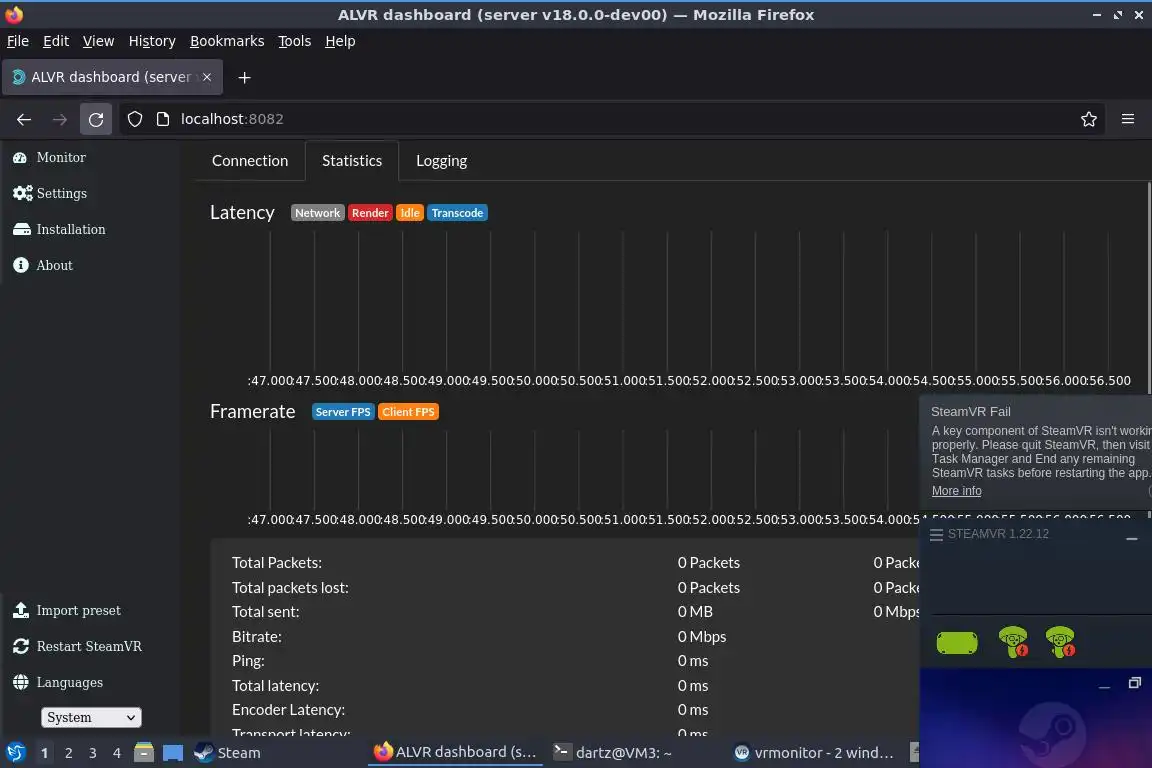Click Import preset upload icon

coord(21,610)
